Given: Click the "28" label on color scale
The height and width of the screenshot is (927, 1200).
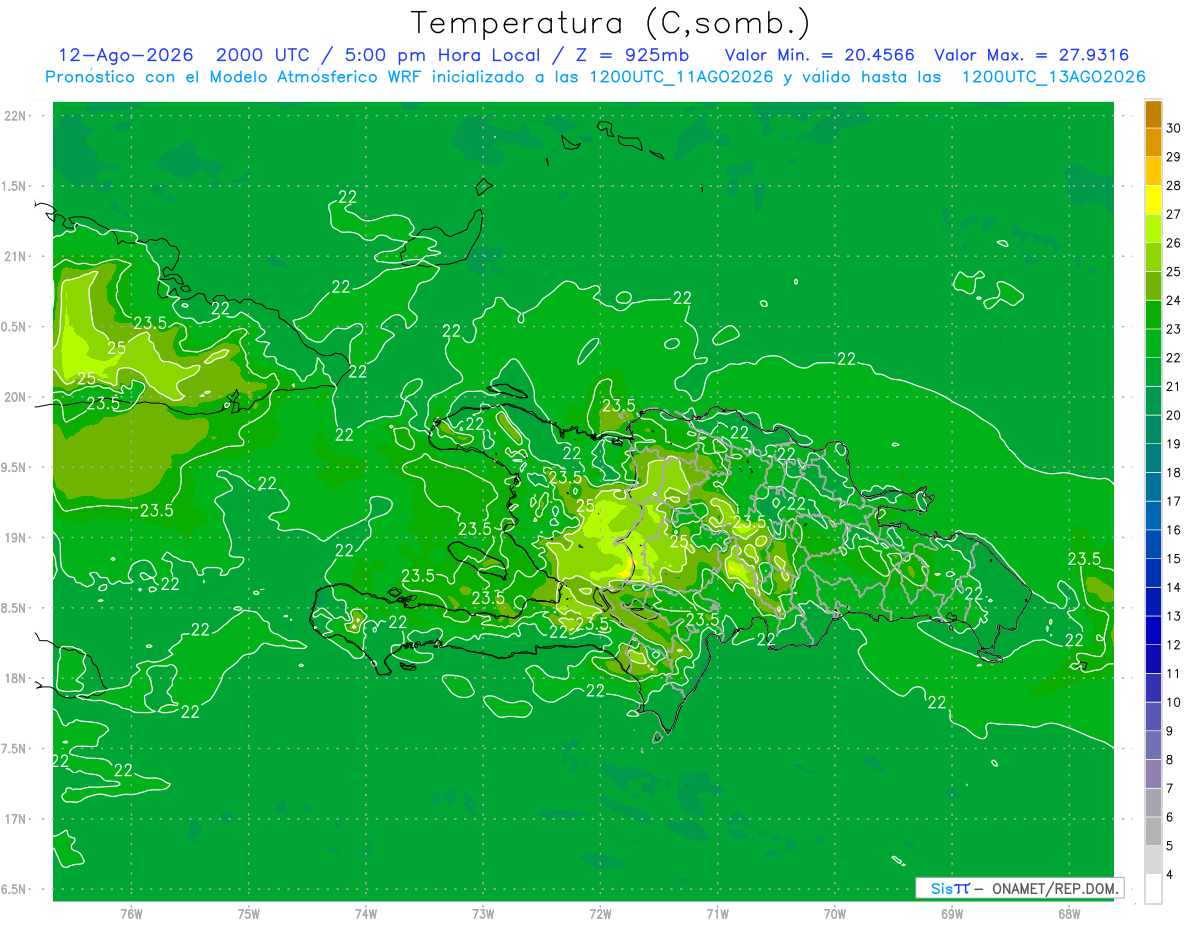Looking at the screenshot, I should point(1174,185).
